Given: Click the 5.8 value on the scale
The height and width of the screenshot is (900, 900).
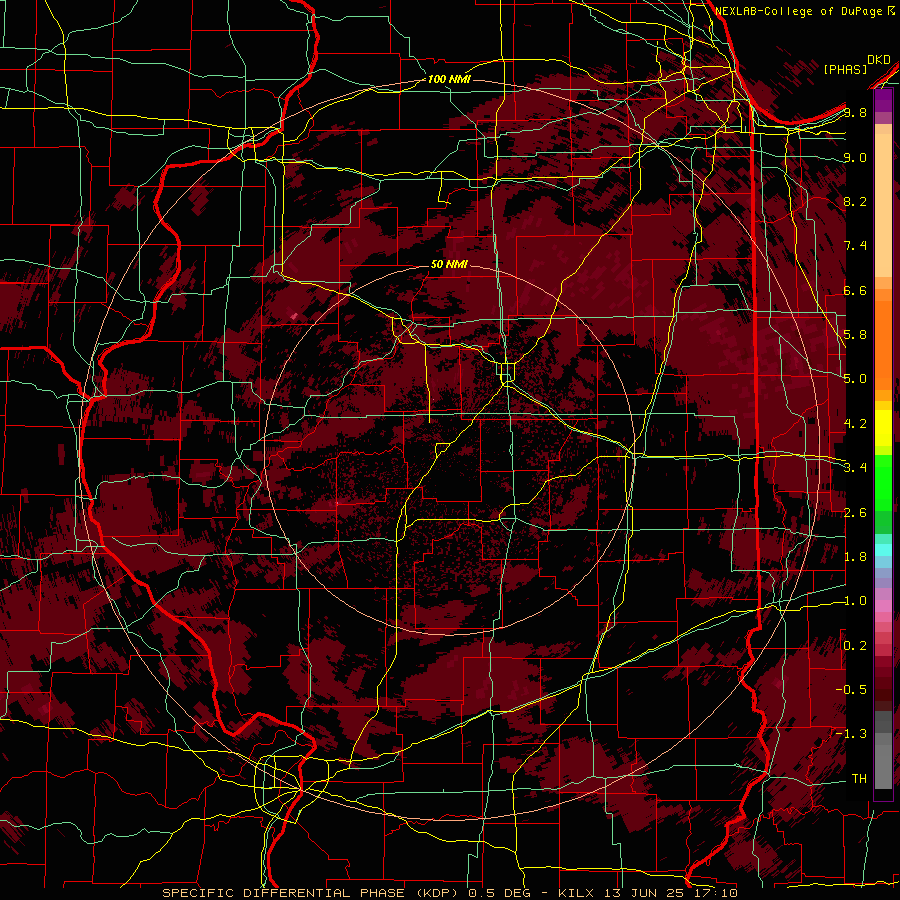Looking at the screenshot, I should [x=855, y=335].
